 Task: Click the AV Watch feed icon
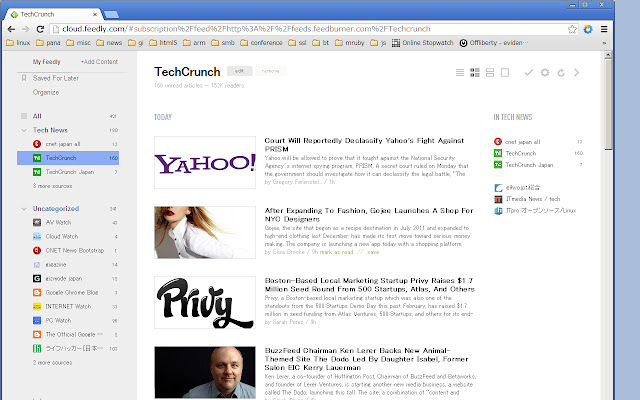click(37, 222)
